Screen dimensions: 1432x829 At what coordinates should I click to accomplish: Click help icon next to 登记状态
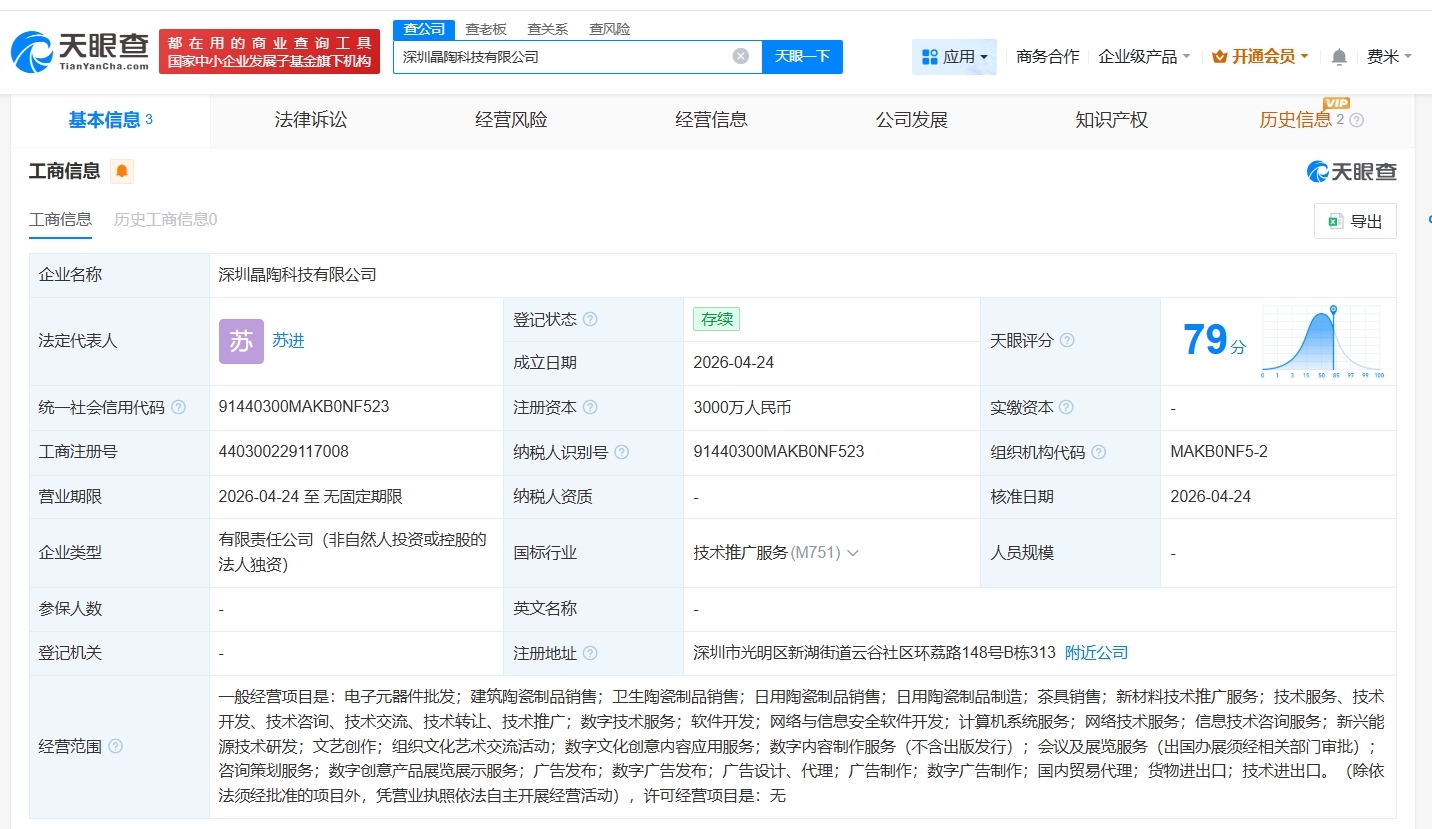click(x=590, y=319)
